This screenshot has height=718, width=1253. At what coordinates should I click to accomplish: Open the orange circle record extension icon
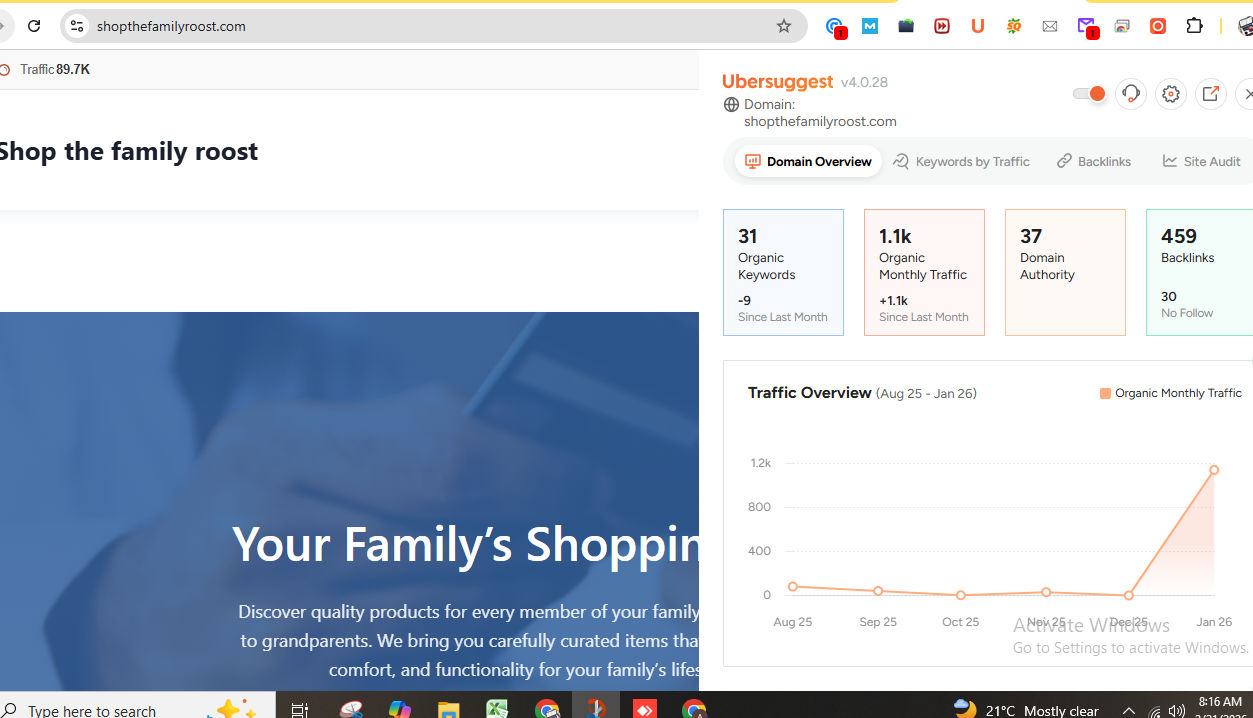1158,26
